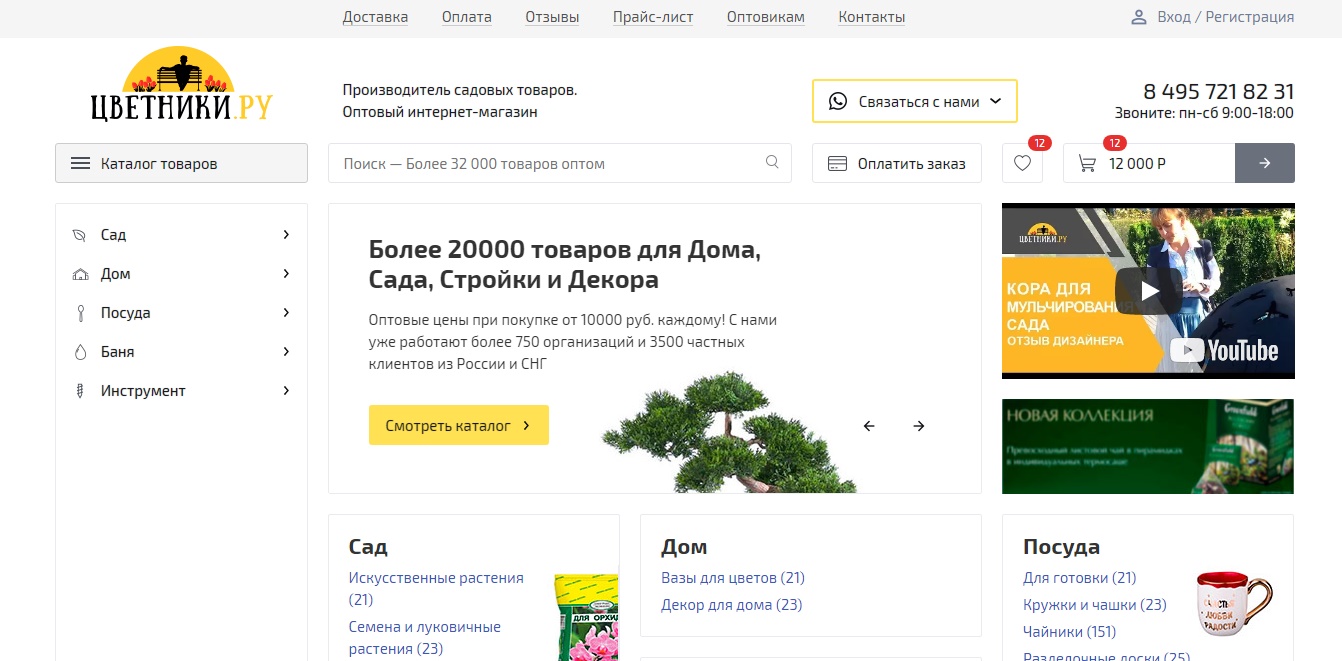1342x661 pixels.
Task: Click the Оплатить заказ button
Action: tap(897, 163)
